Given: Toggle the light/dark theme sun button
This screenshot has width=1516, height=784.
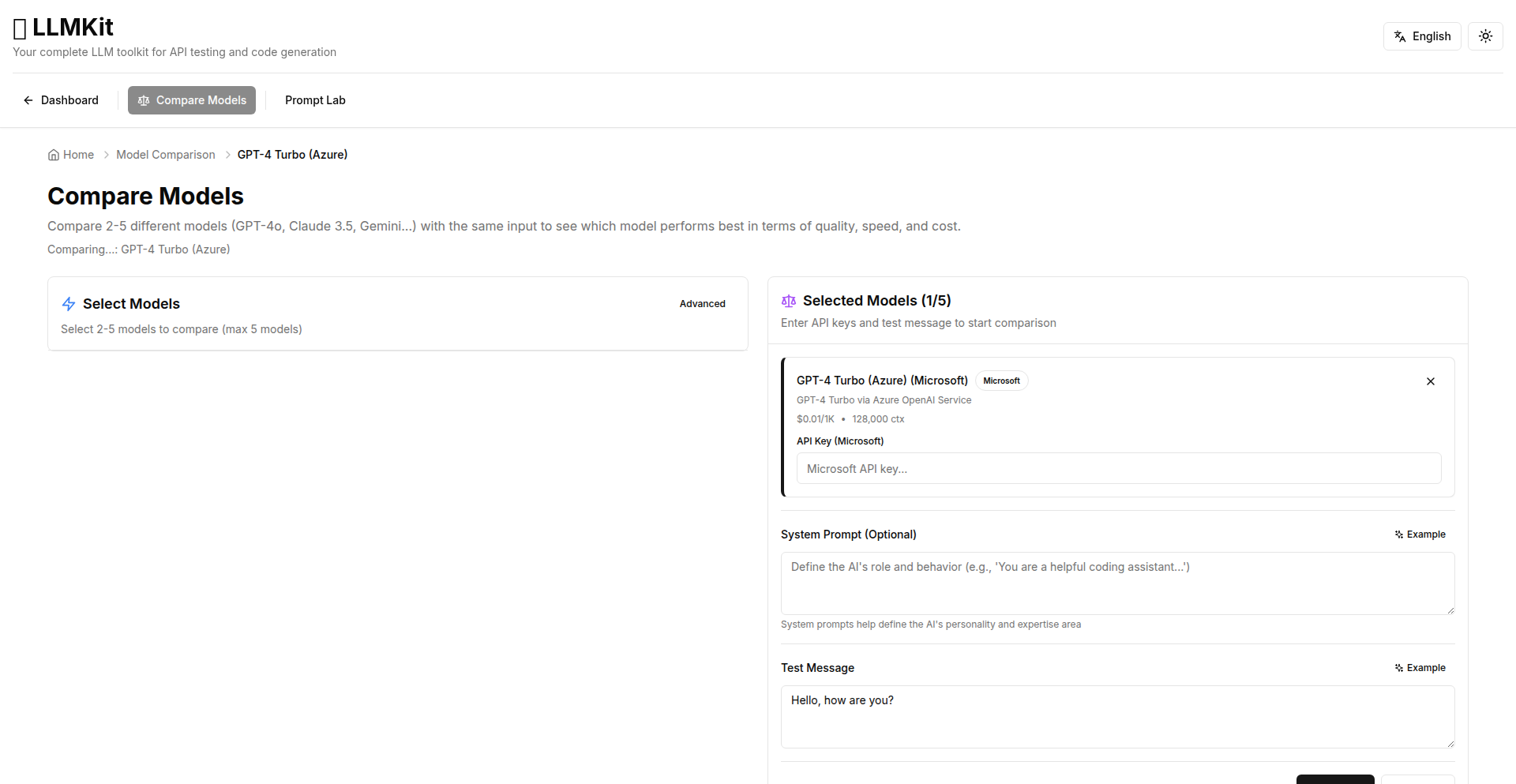Looking at the screenshot, I should pos(1485,36).
